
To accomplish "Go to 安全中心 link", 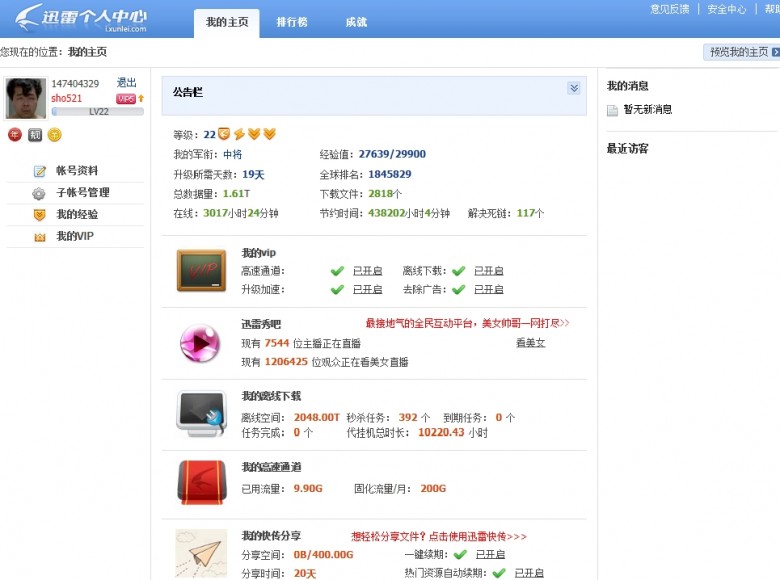I will click(727, 9).
